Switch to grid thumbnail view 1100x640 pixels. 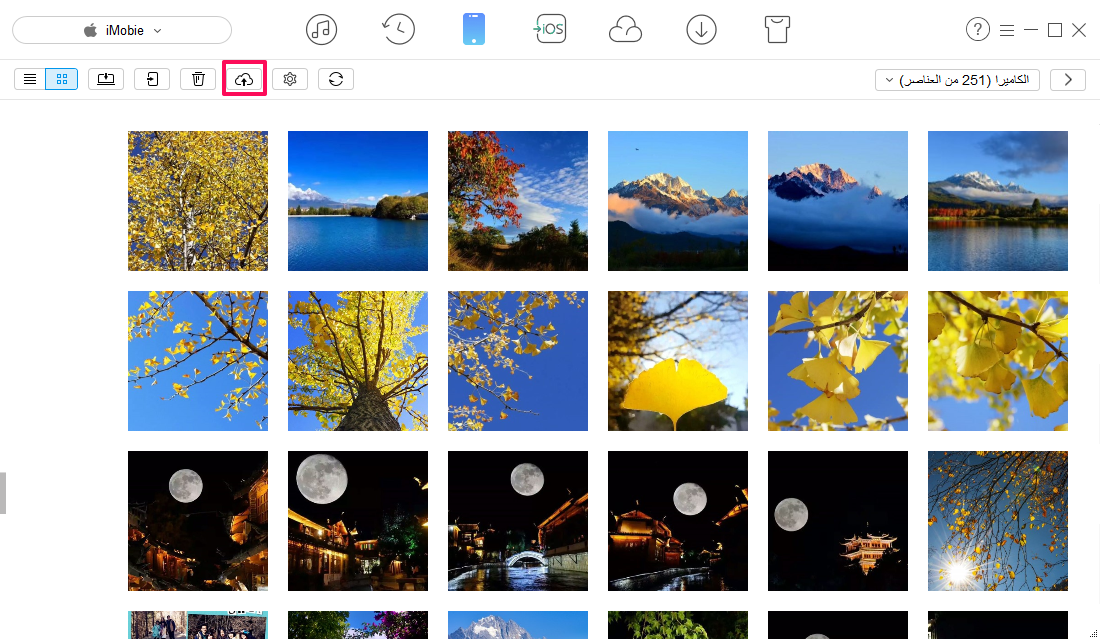click(x=62, y=79)
